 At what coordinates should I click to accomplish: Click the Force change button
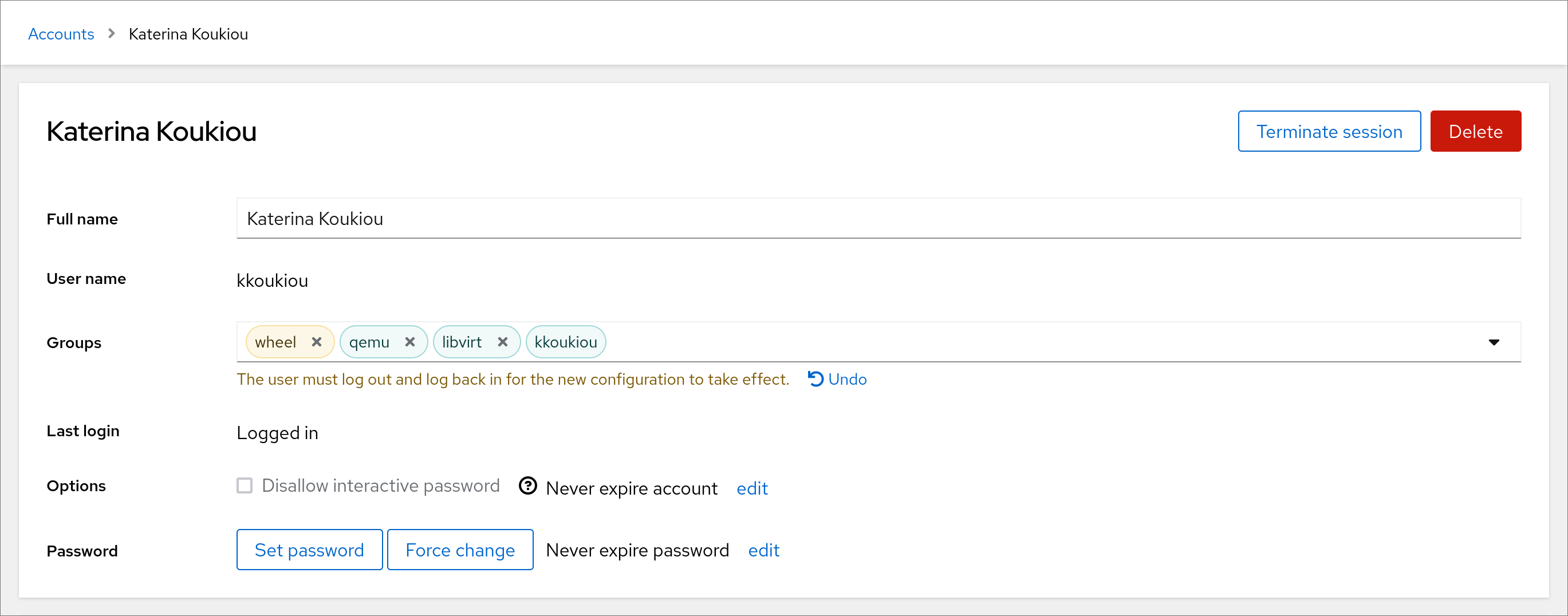[459, 550]
